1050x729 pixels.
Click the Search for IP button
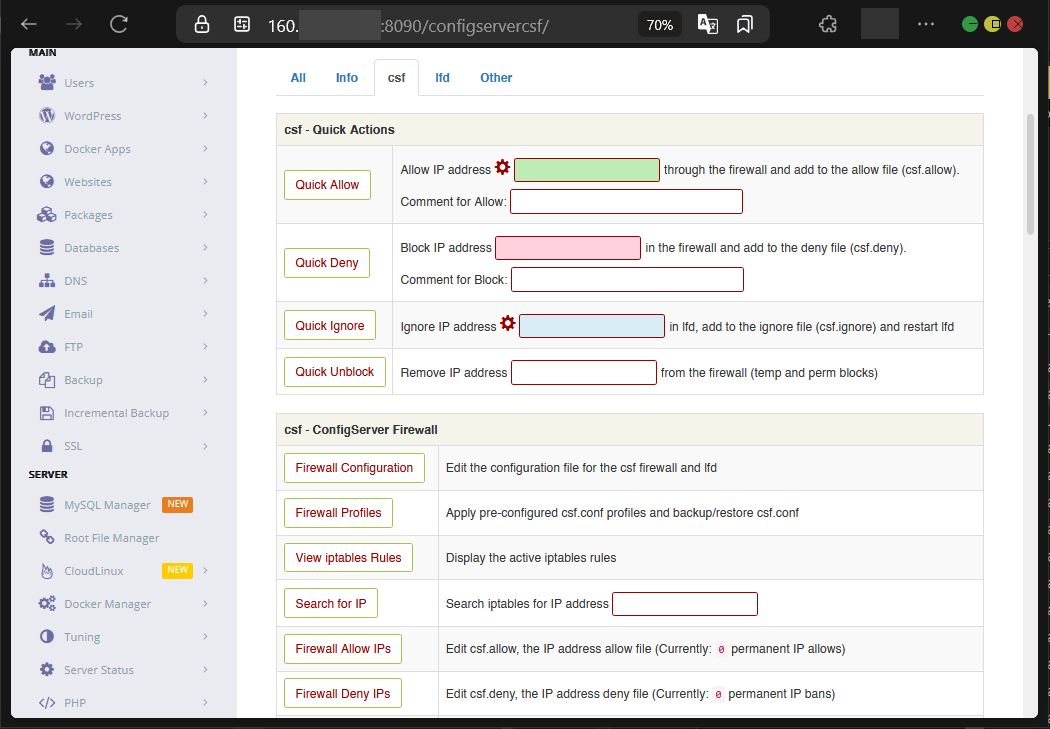[331, 603]
